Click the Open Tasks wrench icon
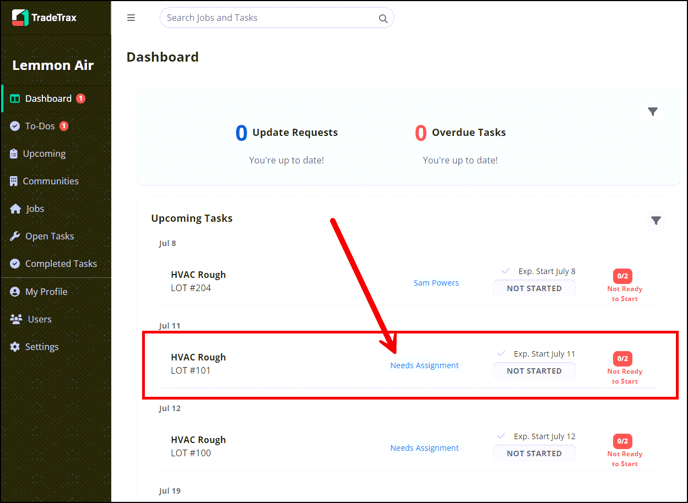This screenshot has width=688, height=503. coord(15,236)
